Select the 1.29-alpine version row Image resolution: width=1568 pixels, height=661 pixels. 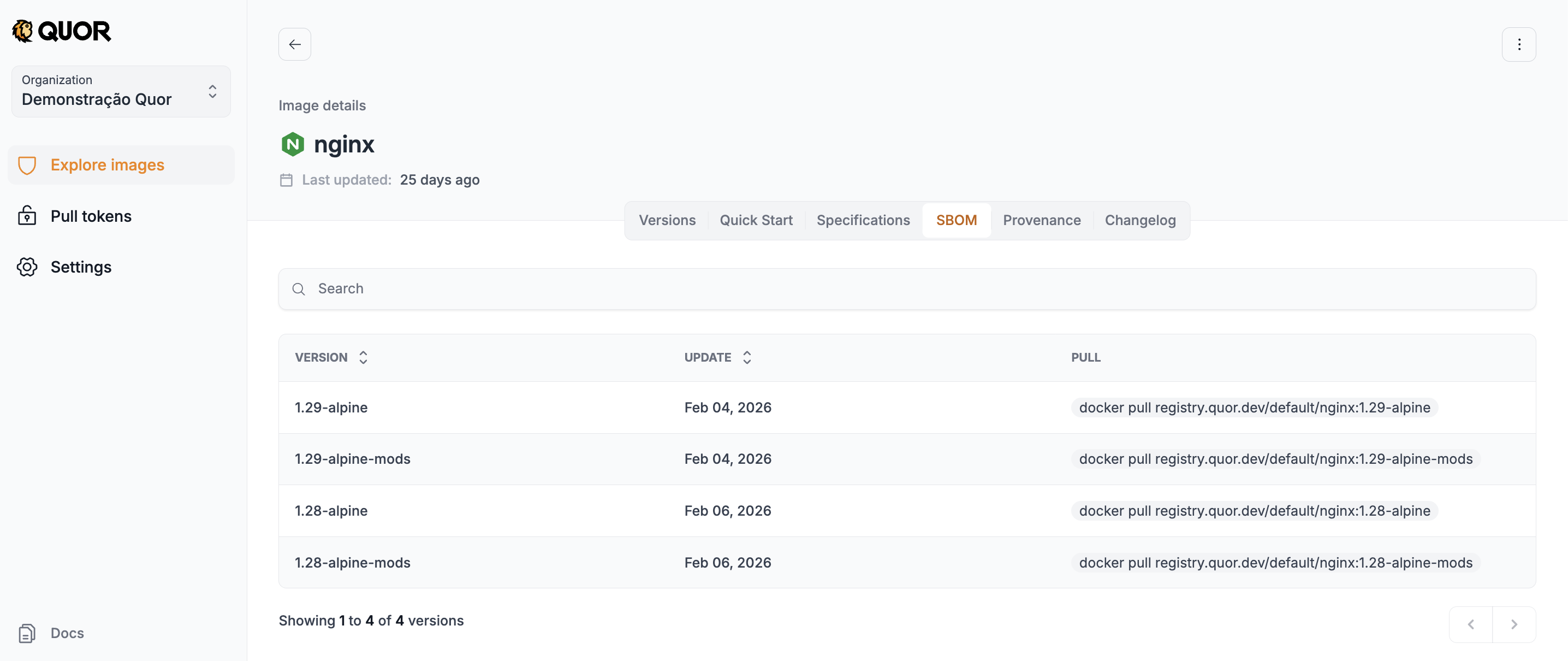331,408
